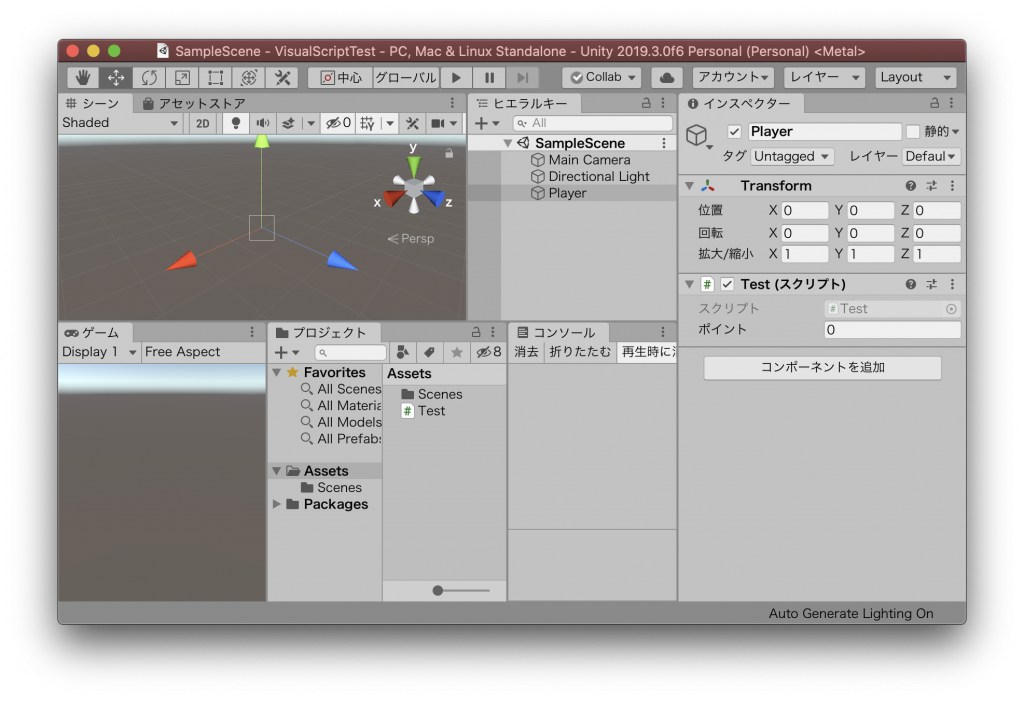Screen dimensions: 1024x701
Task: Select the インスペクター inspector tab
Action: 739,103
